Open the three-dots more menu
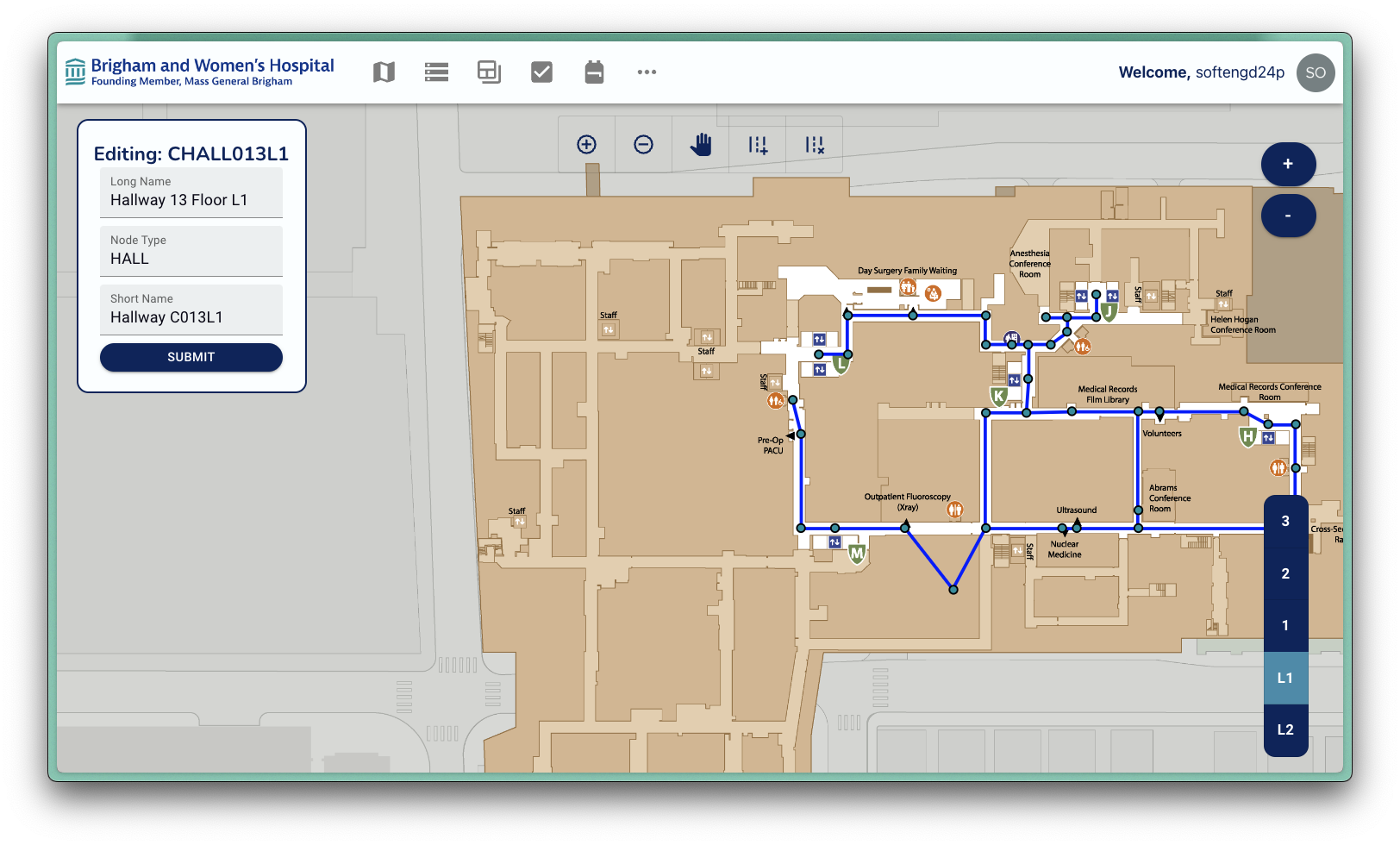1400x845 pixels. pyautogui.click(x=647, y=72)
